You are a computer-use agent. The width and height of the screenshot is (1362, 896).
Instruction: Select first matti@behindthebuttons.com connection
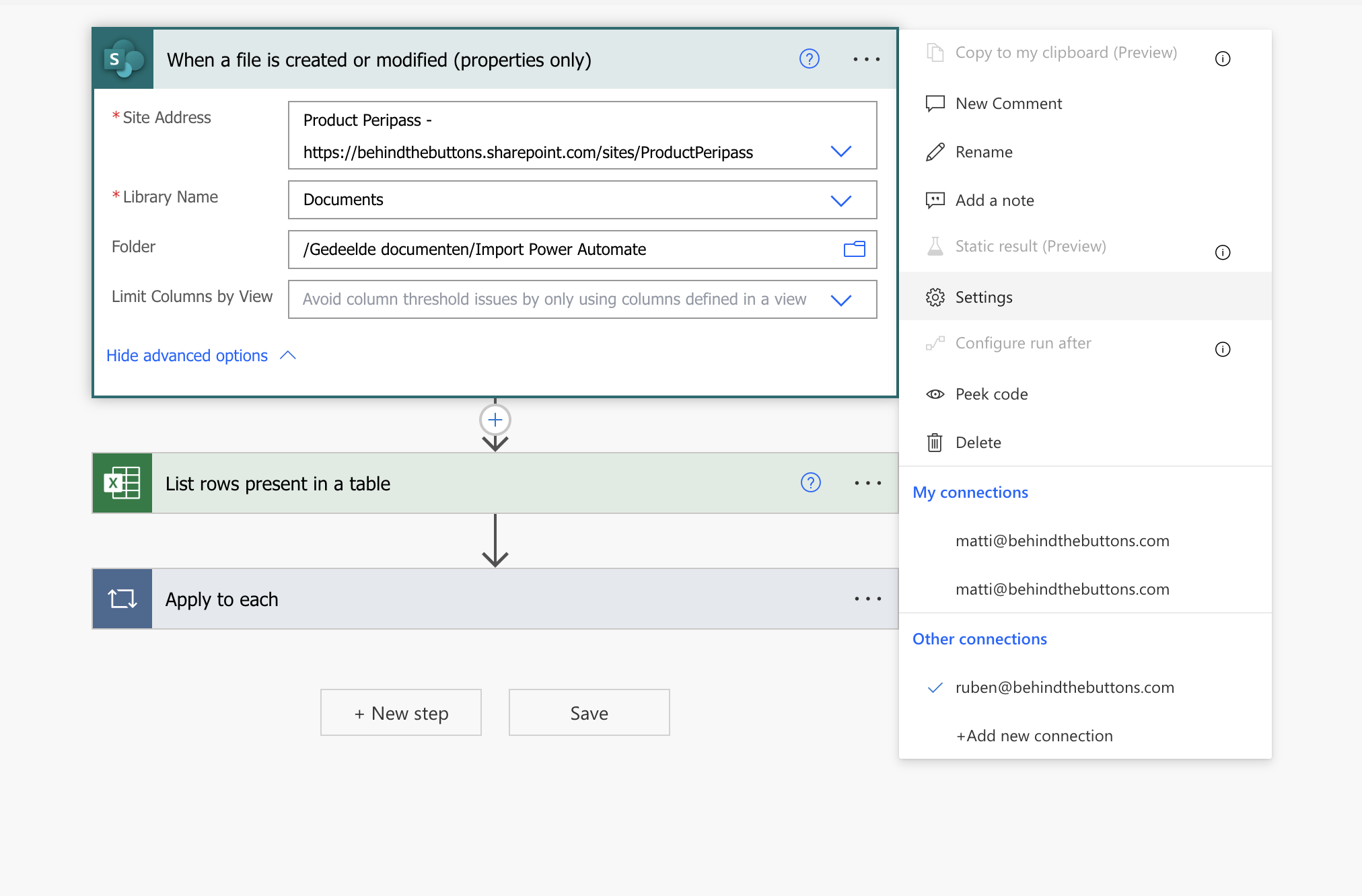click(x=1085, y=541)
